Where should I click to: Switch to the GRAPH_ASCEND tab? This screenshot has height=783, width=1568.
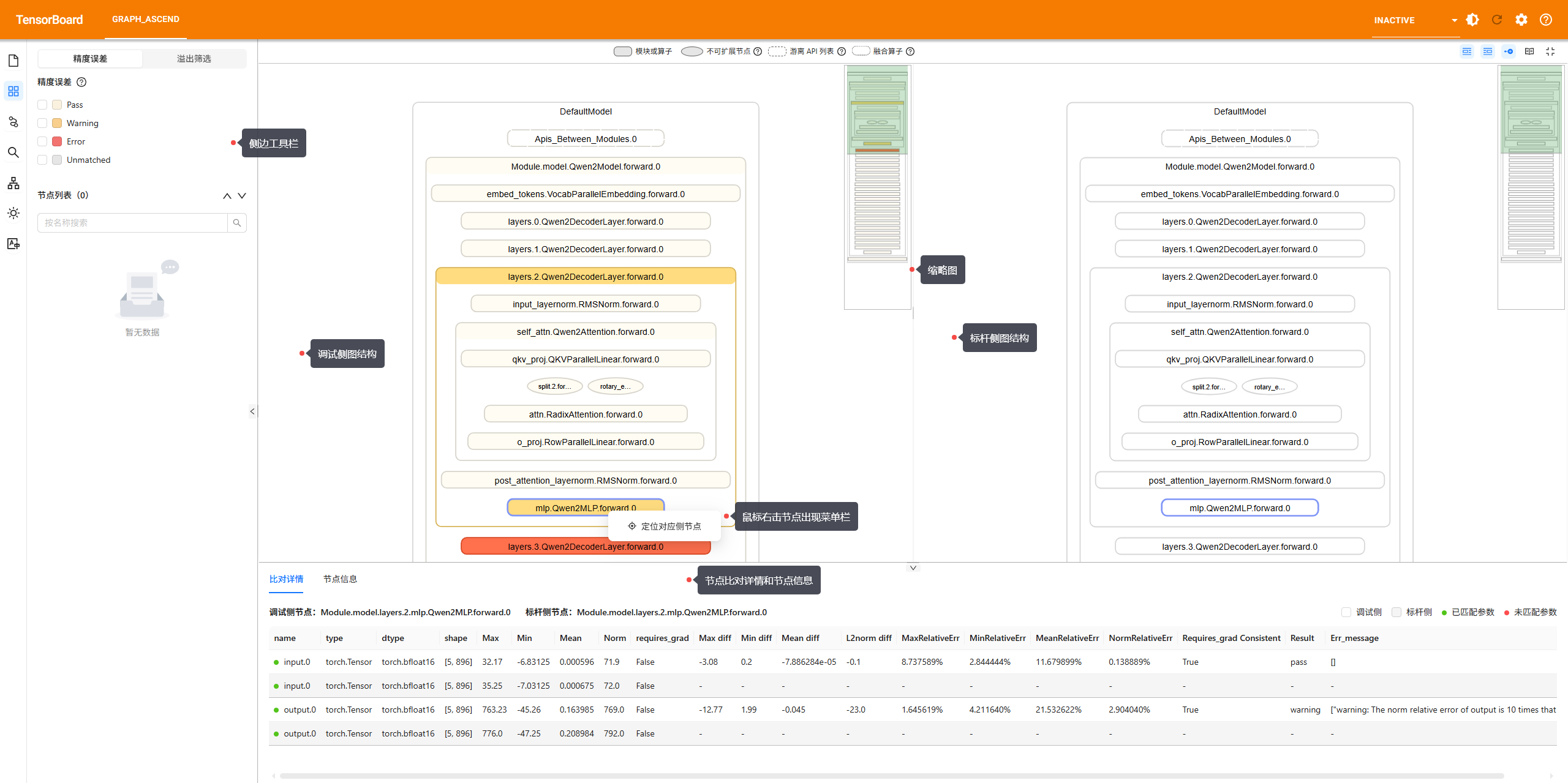pyautogui.click(x=146, y=19)
